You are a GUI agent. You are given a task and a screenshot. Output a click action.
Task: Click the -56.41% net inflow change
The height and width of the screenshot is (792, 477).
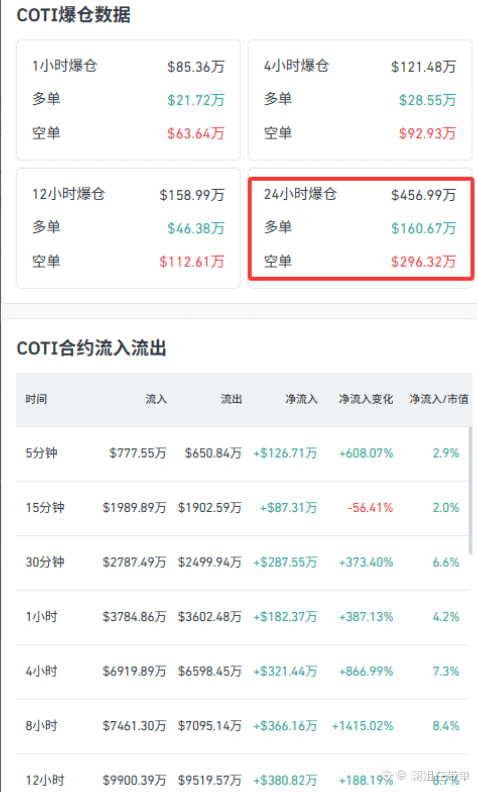[370, 508]
